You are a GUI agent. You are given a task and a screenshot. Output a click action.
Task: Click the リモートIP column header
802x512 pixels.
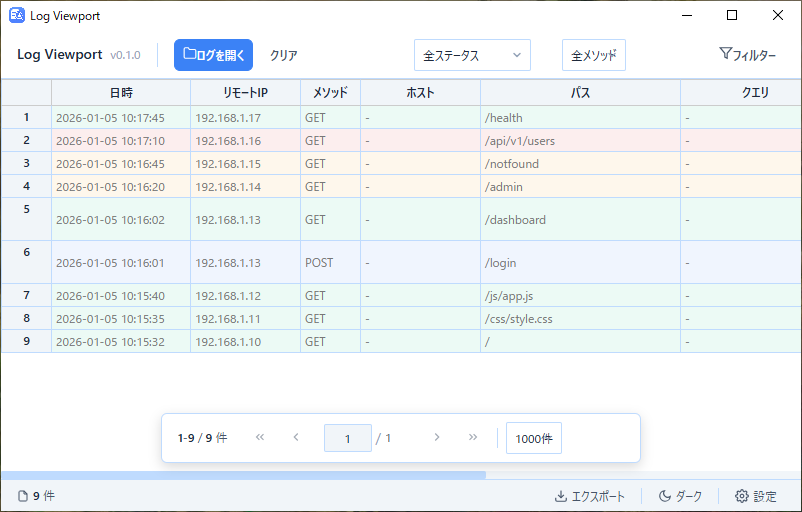pos(245,92)
